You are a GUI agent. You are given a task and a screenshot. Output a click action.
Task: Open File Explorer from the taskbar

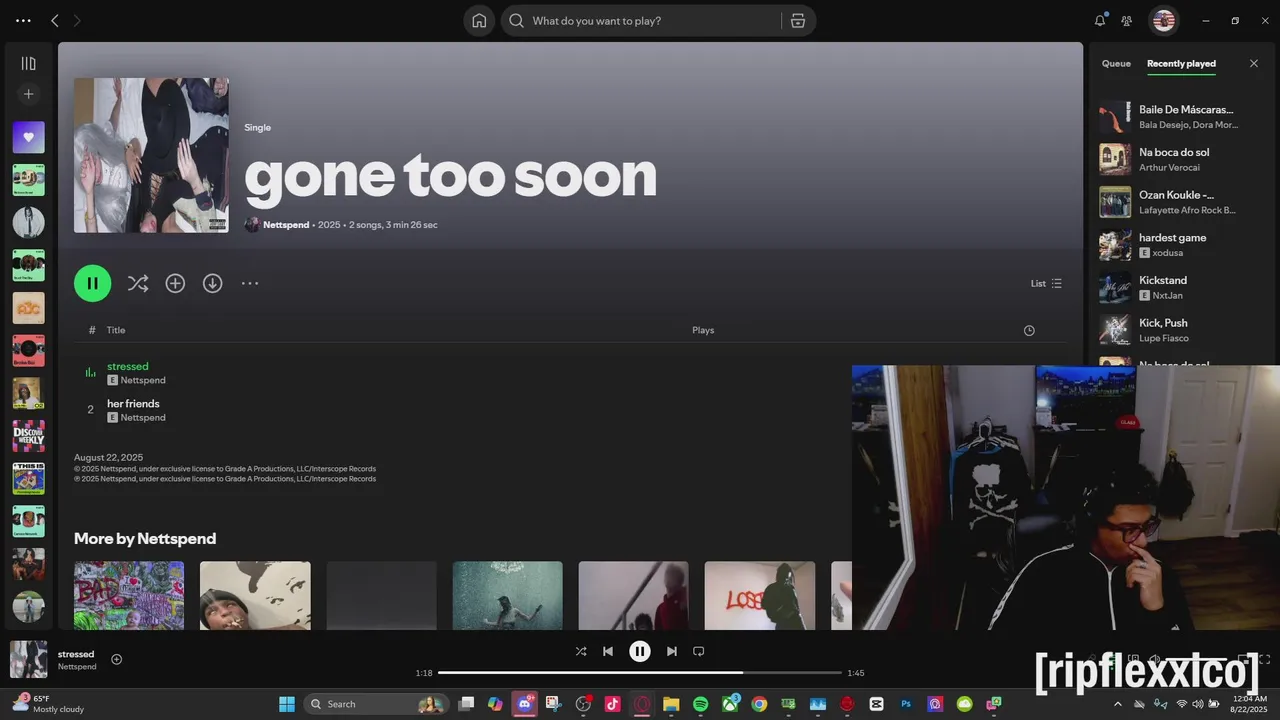click(x=671, y=704)
